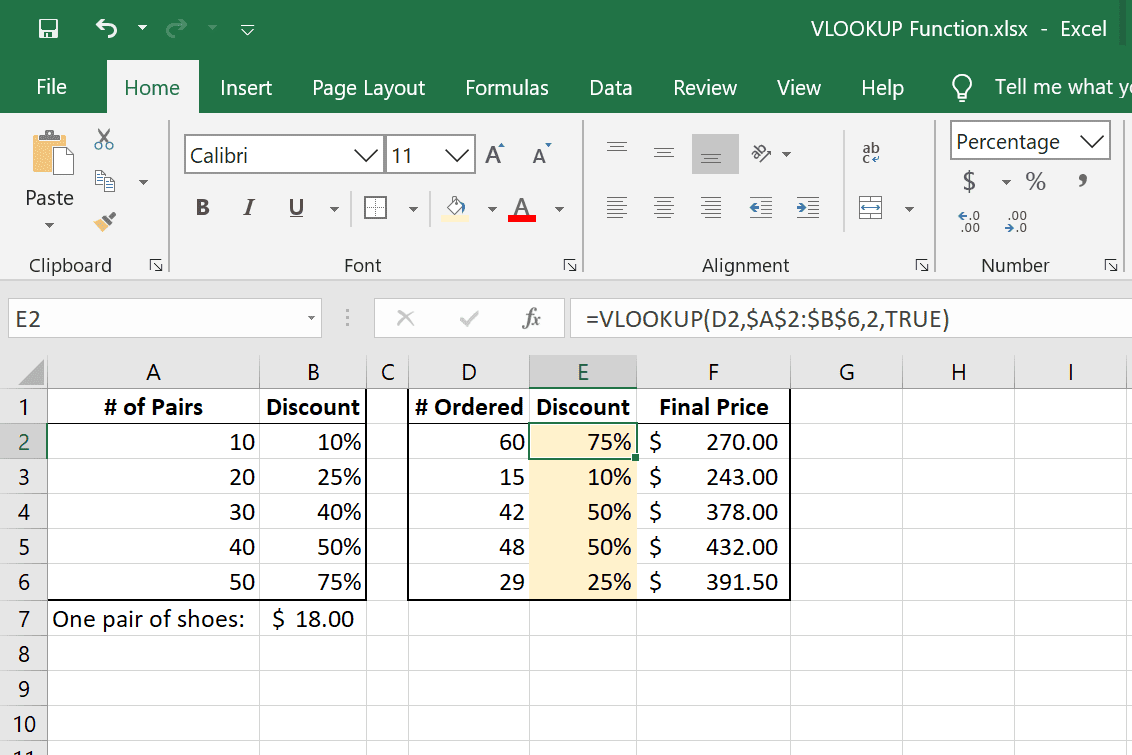Select the Format Painter brush

(x=105, y=221)
